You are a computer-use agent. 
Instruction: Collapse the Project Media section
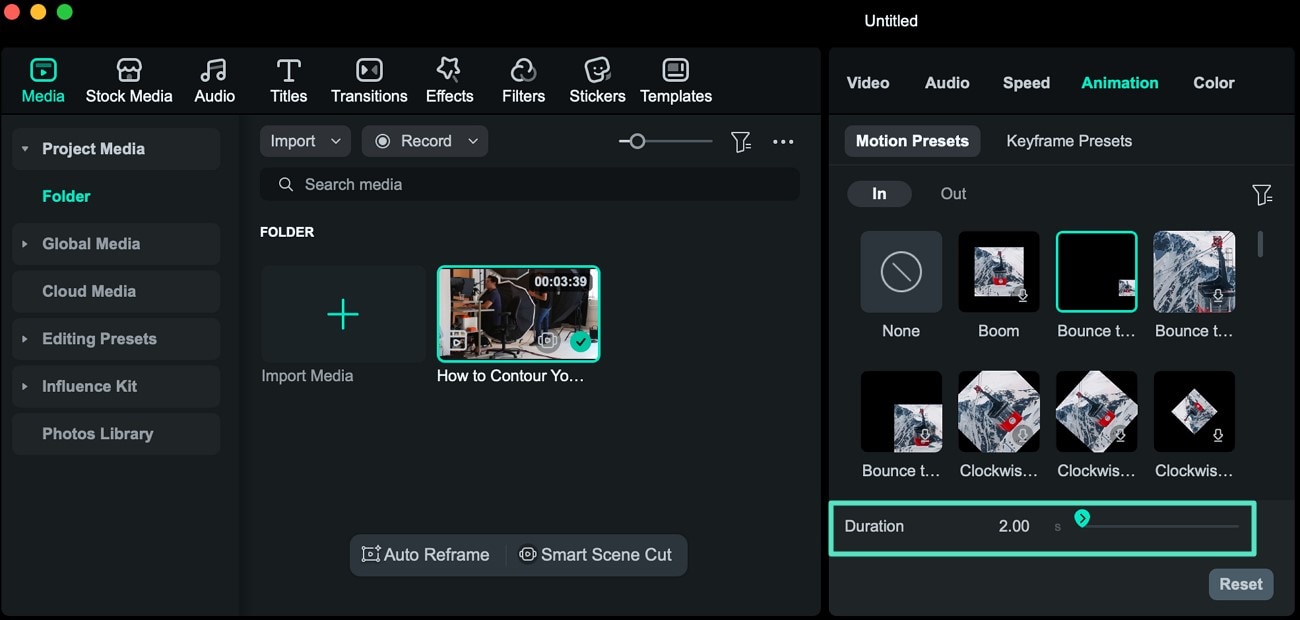pyautogui.click(x=25, y=148)
